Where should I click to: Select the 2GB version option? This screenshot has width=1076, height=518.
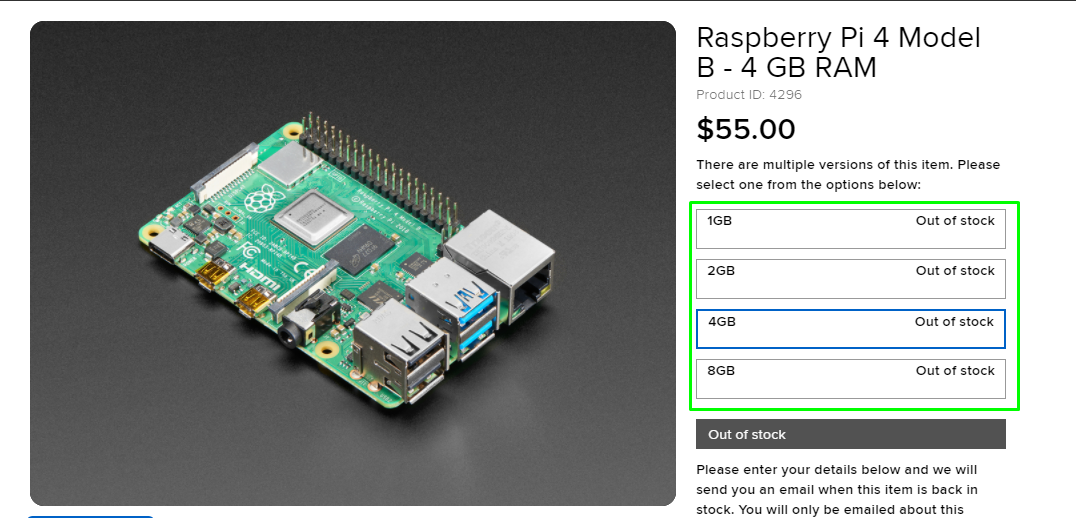[x=850, y=279]
